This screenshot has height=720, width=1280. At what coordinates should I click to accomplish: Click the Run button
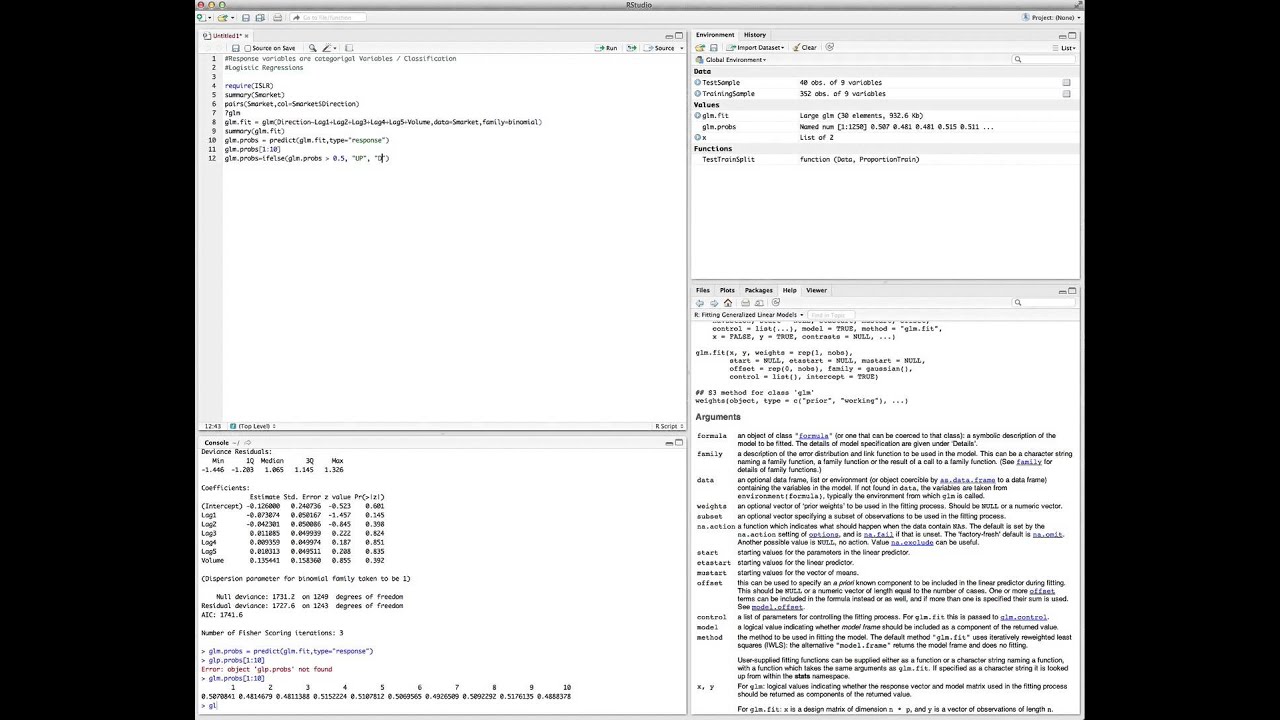607,48
